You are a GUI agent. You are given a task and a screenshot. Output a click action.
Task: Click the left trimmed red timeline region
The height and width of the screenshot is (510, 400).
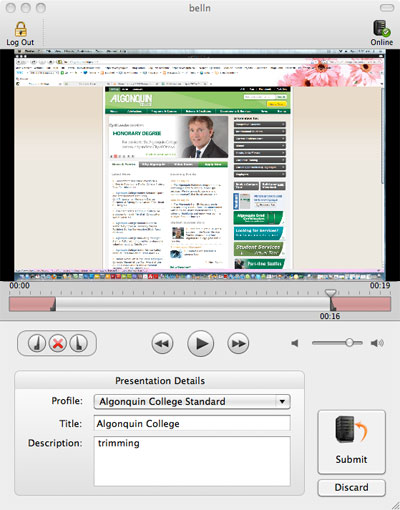tap(32, 304)
